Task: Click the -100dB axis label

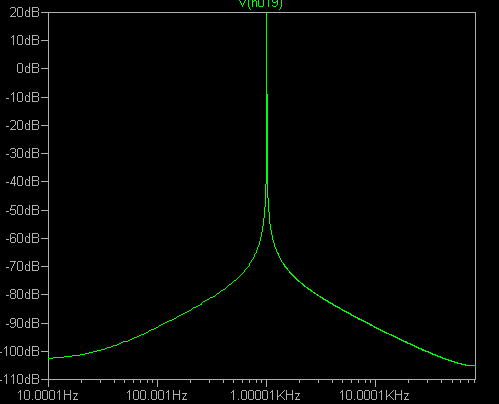Action: (x=20, y=351)
